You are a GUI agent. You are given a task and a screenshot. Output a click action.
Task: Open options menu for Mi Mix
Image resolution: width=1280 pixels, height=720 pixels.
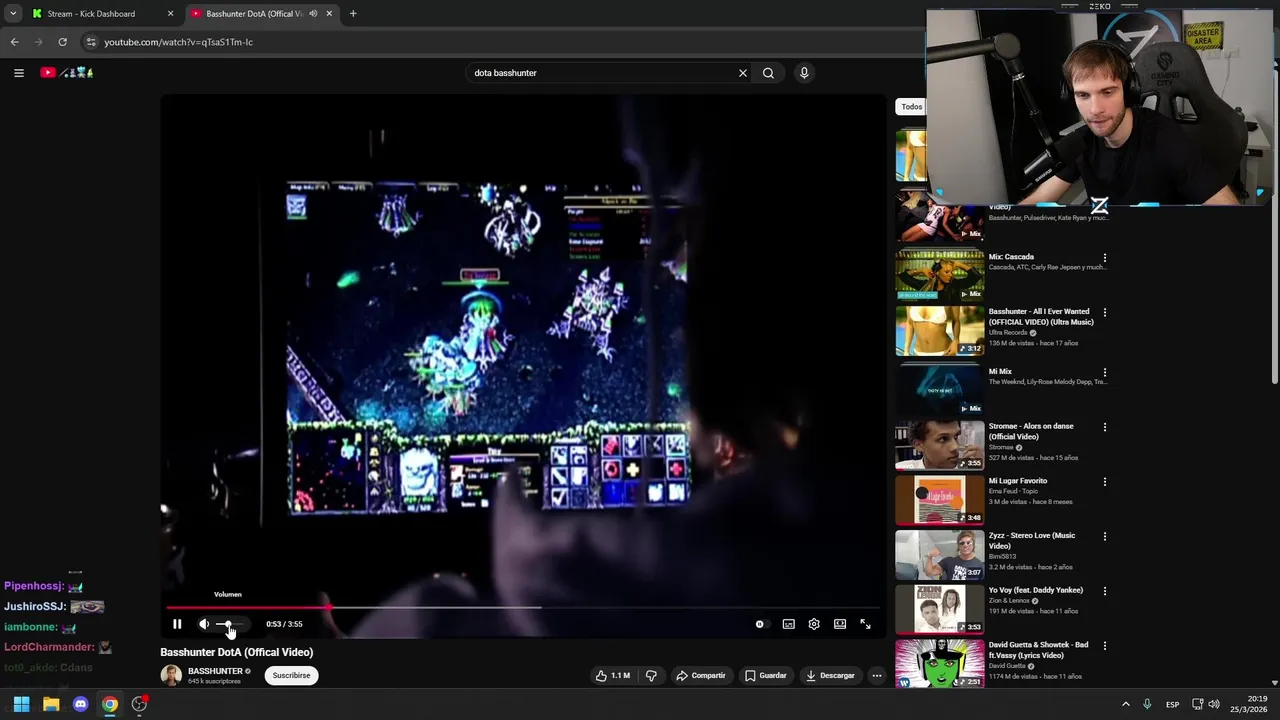pyautogui.click(x=1105, y=372)
